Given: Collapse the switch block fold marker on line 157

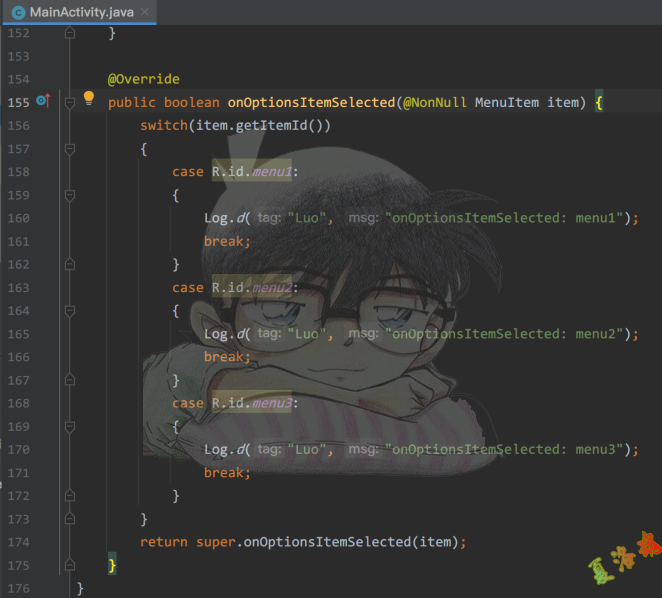Looking at the screenshot, I should [69, 149].
